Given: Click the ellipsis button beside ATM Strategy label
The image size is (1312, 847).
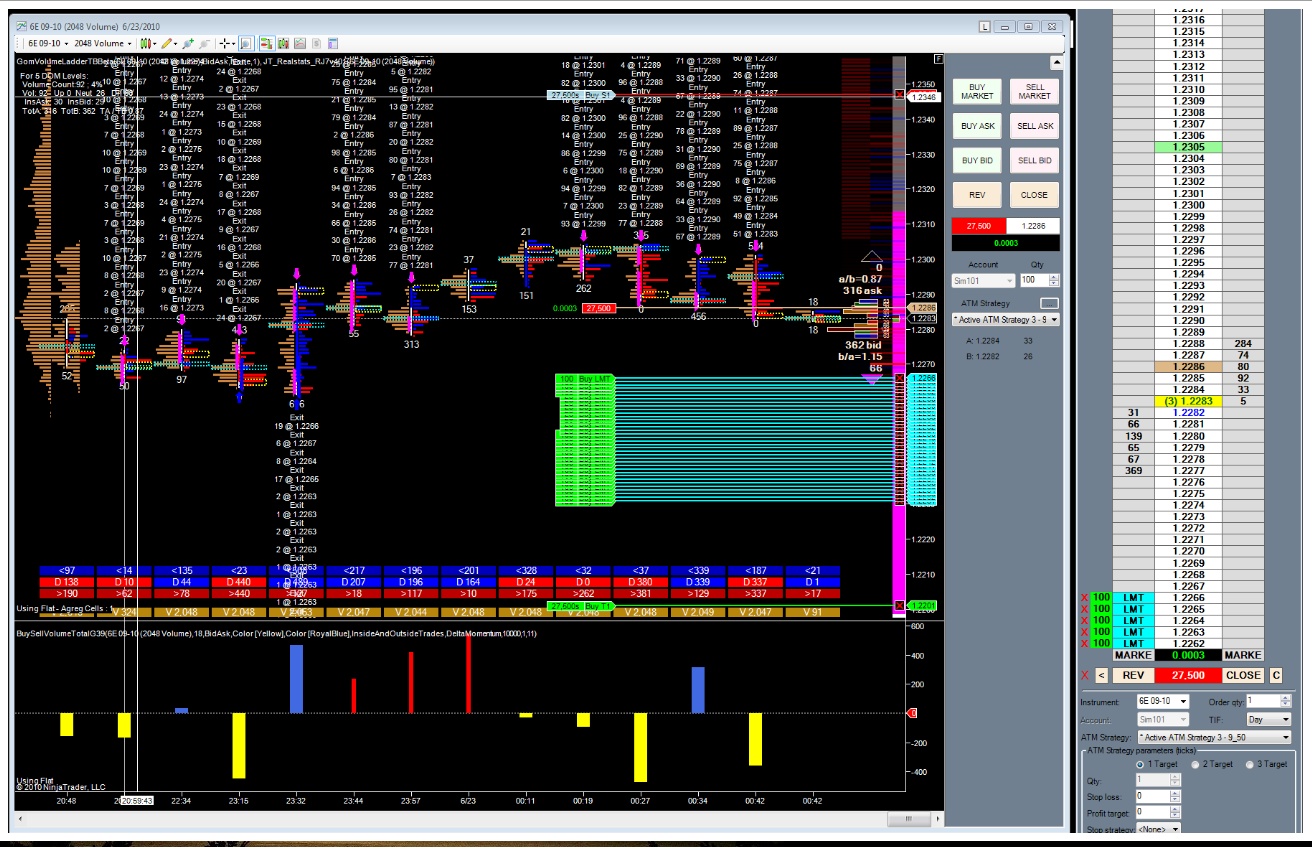Looking at the screenshot, I should tap(1049, 303).
